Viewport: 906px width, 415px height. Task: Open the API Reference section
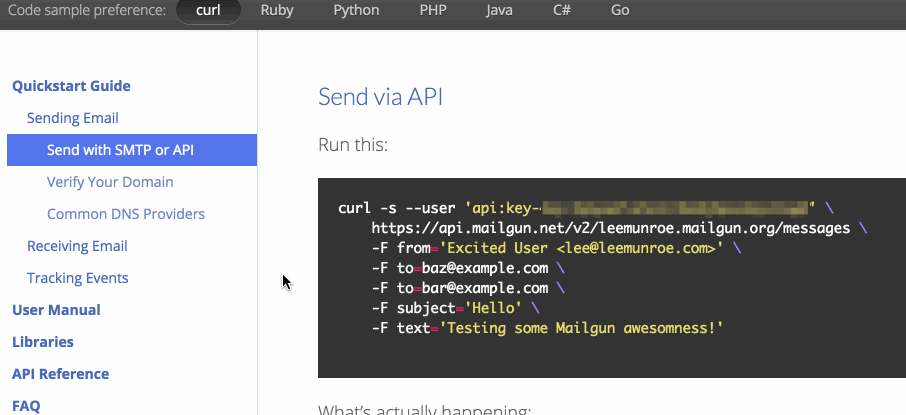point(61,374)
